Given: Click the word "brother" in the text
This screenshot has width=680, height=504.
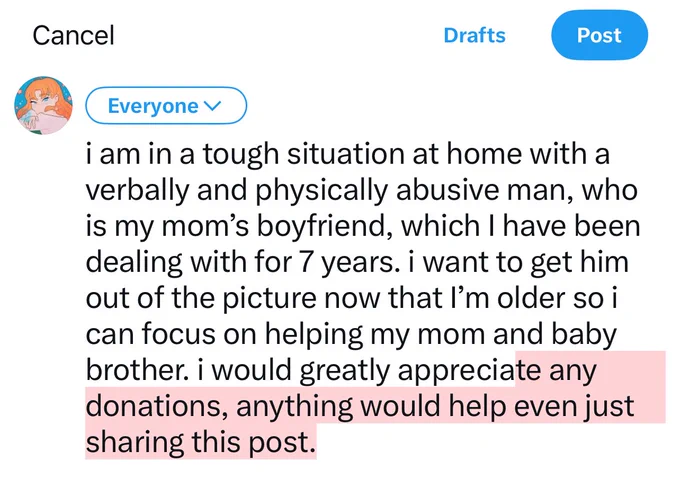Looking at the screenshot, I should tap(134, 370).
